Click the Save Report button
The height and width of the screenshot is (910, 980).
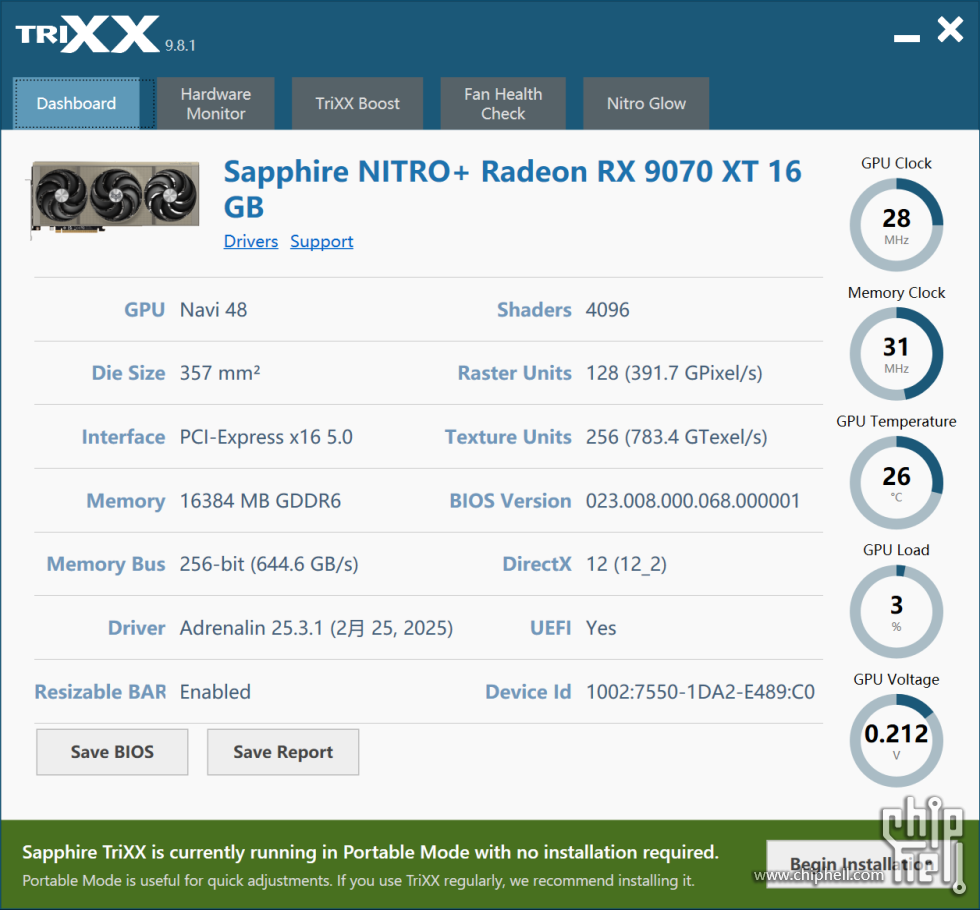coord(283,752)
